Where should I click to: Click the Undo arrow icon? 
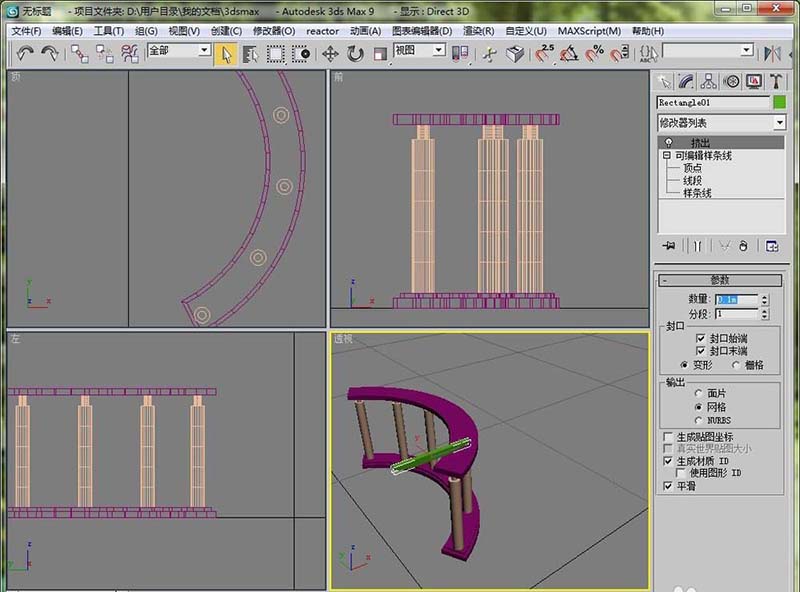click(x=24, y=53)
